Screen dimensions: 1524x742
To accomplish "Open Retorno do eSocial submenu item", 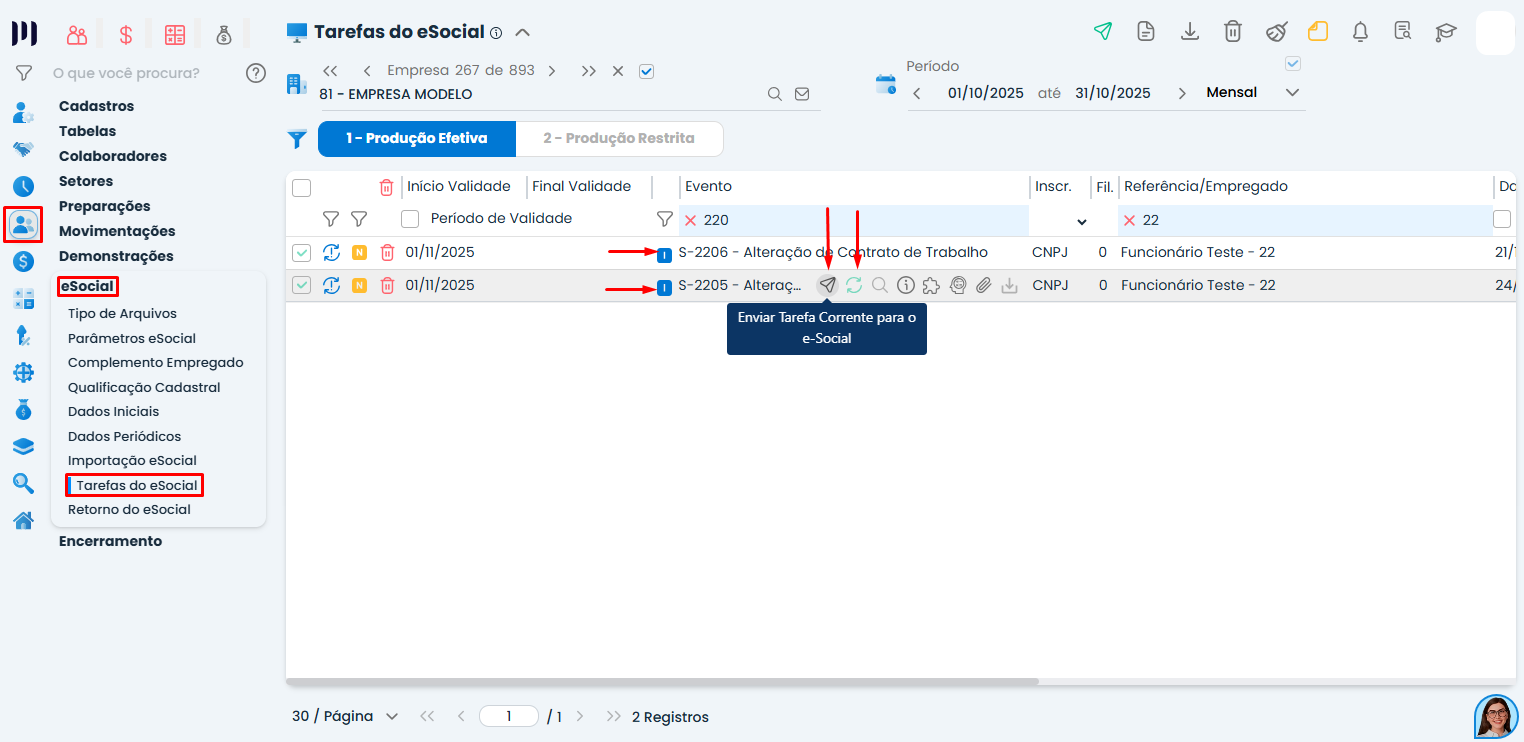I will pyautogui.click(x=129, y=509).
